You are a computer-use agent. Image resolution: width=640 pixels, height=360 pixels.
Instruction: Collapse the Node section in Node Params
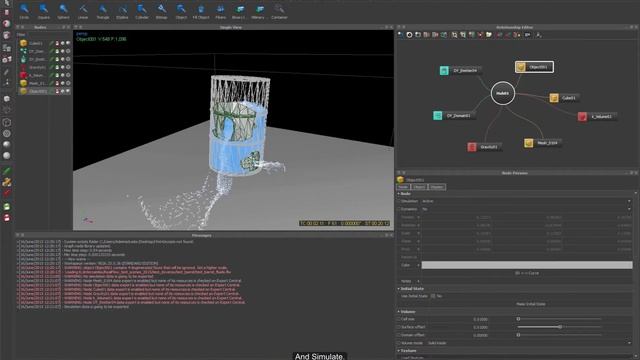coord(399,194)
